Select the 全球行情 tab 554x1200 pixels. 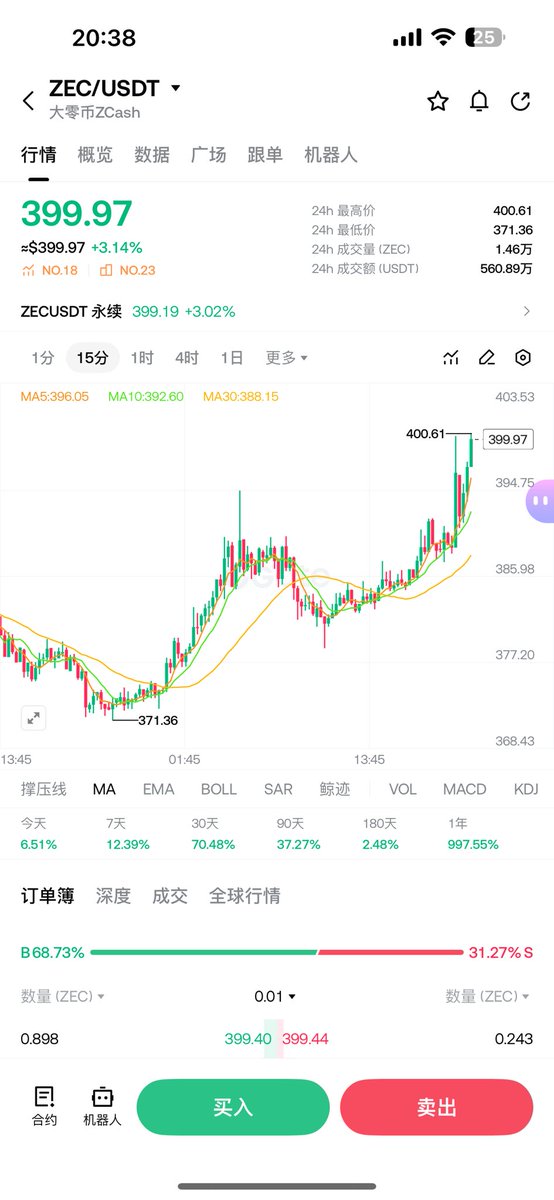click(244, 896)
